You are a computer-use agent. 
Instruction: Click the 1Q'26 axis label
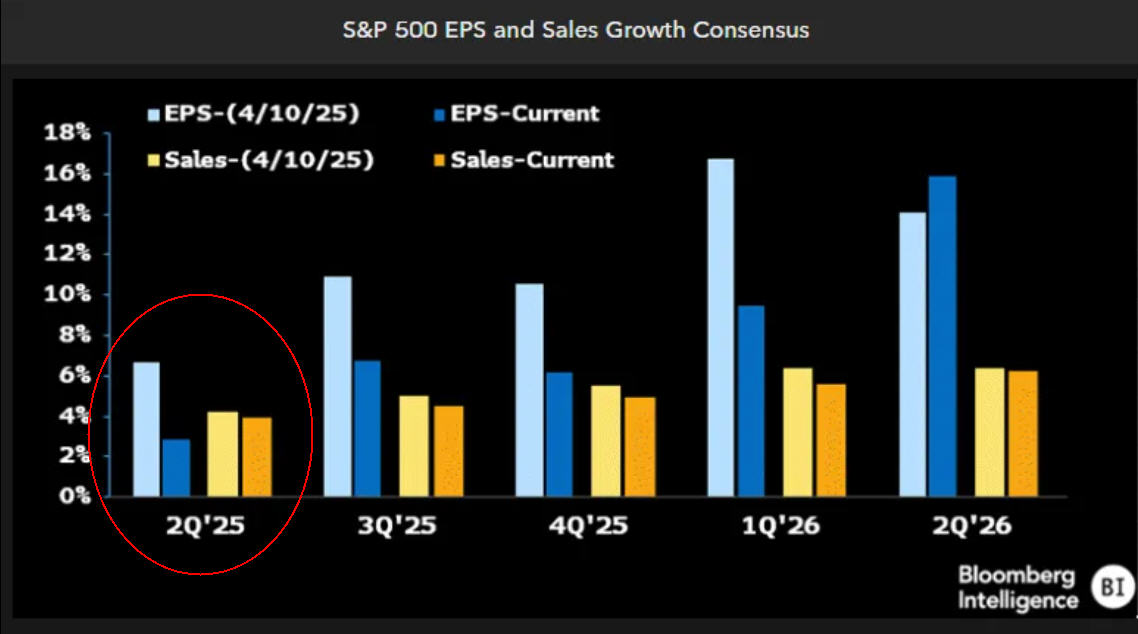pos(780,525)
